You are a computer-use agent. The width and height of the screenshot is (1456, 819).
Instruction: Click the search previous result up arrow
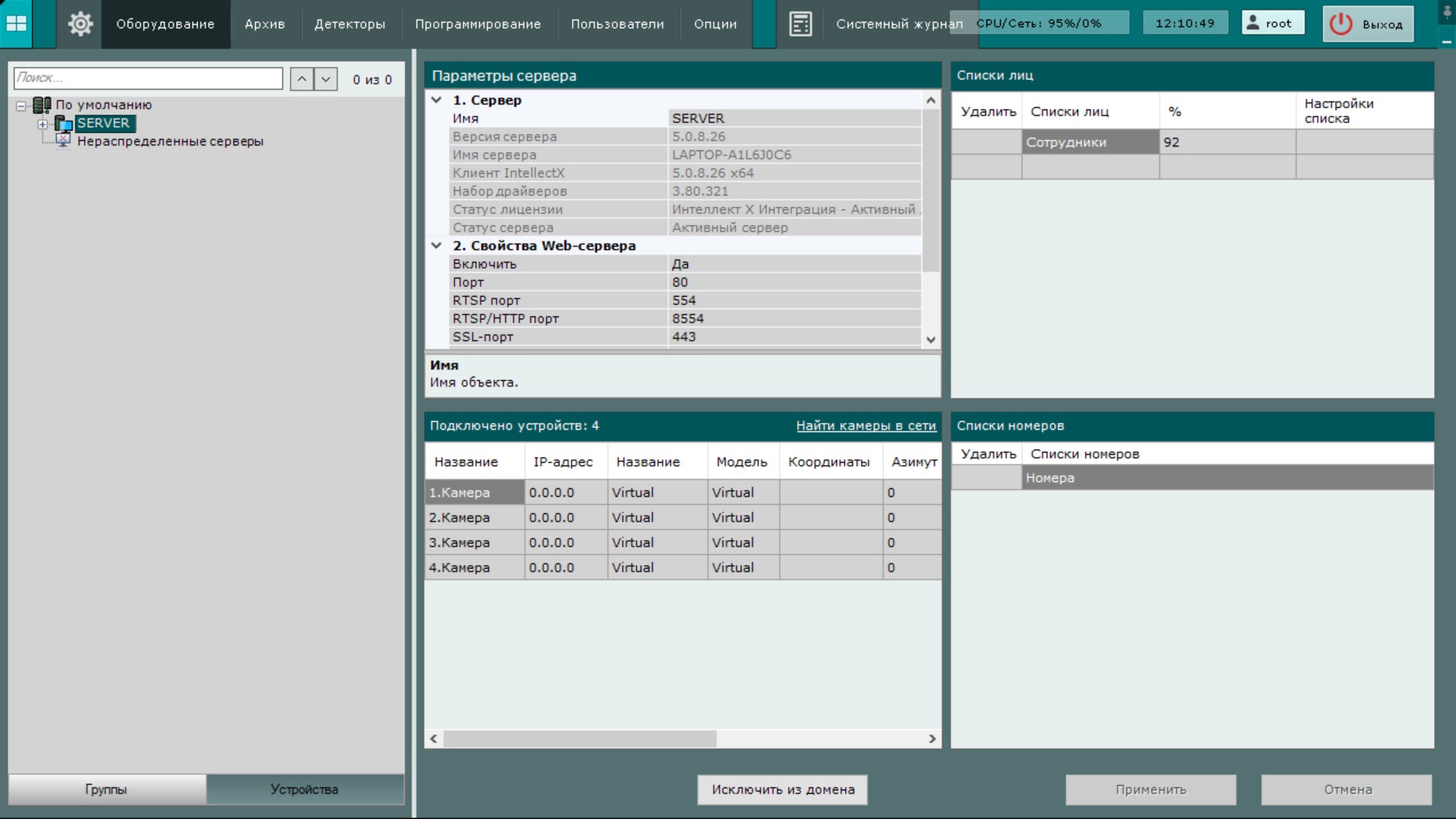[x=302, y=79]
